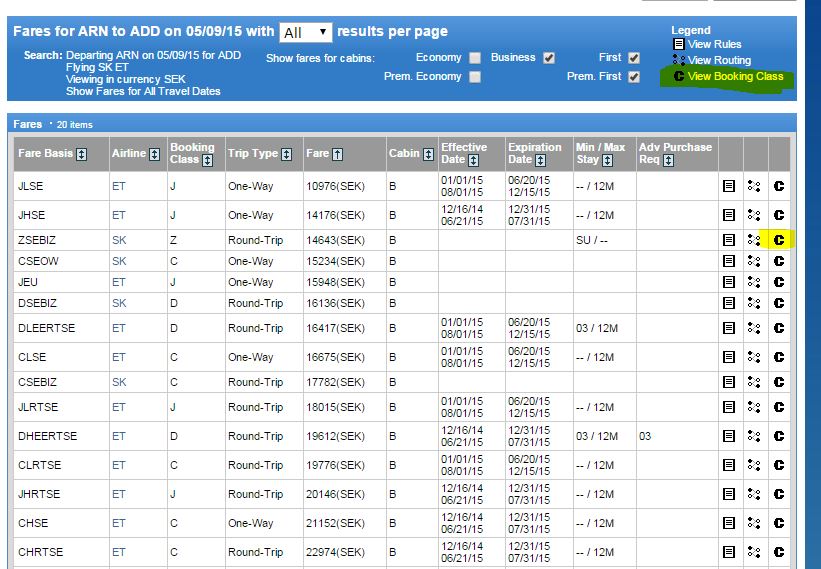Viewport: 821px width, 569px height.
Task: Uncheck the Prem. First cabin checkbox
Action: 634,77
